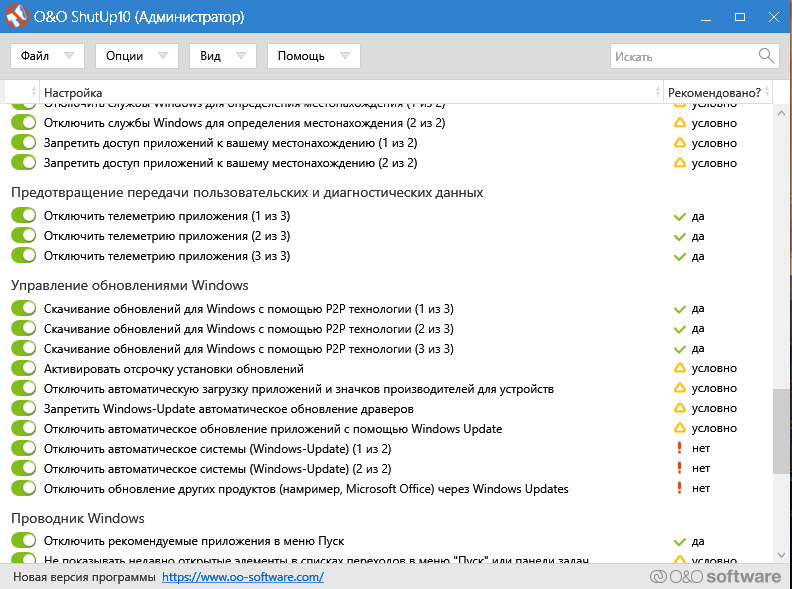
Task: Click warning triangle for 'обновление приложений с помощью Windows Update'
Action: 680,428
